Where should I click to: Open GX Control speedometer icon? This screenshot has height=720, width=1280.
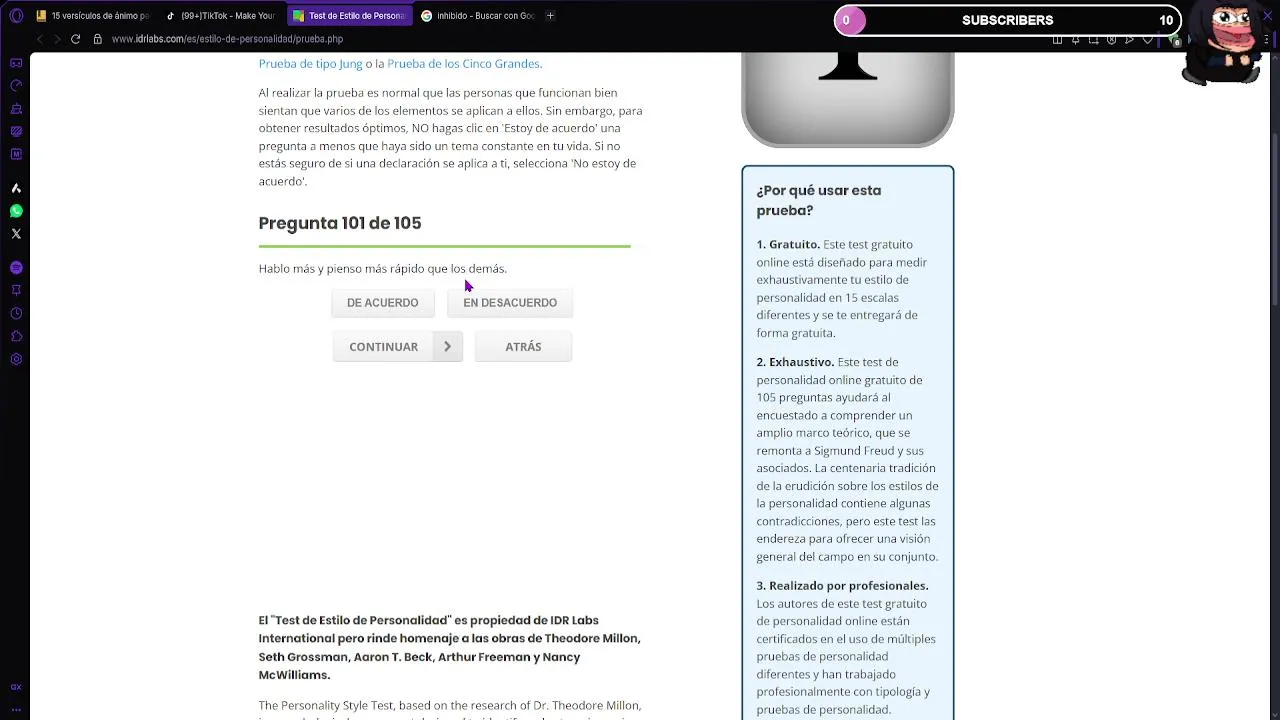point(16,86)
